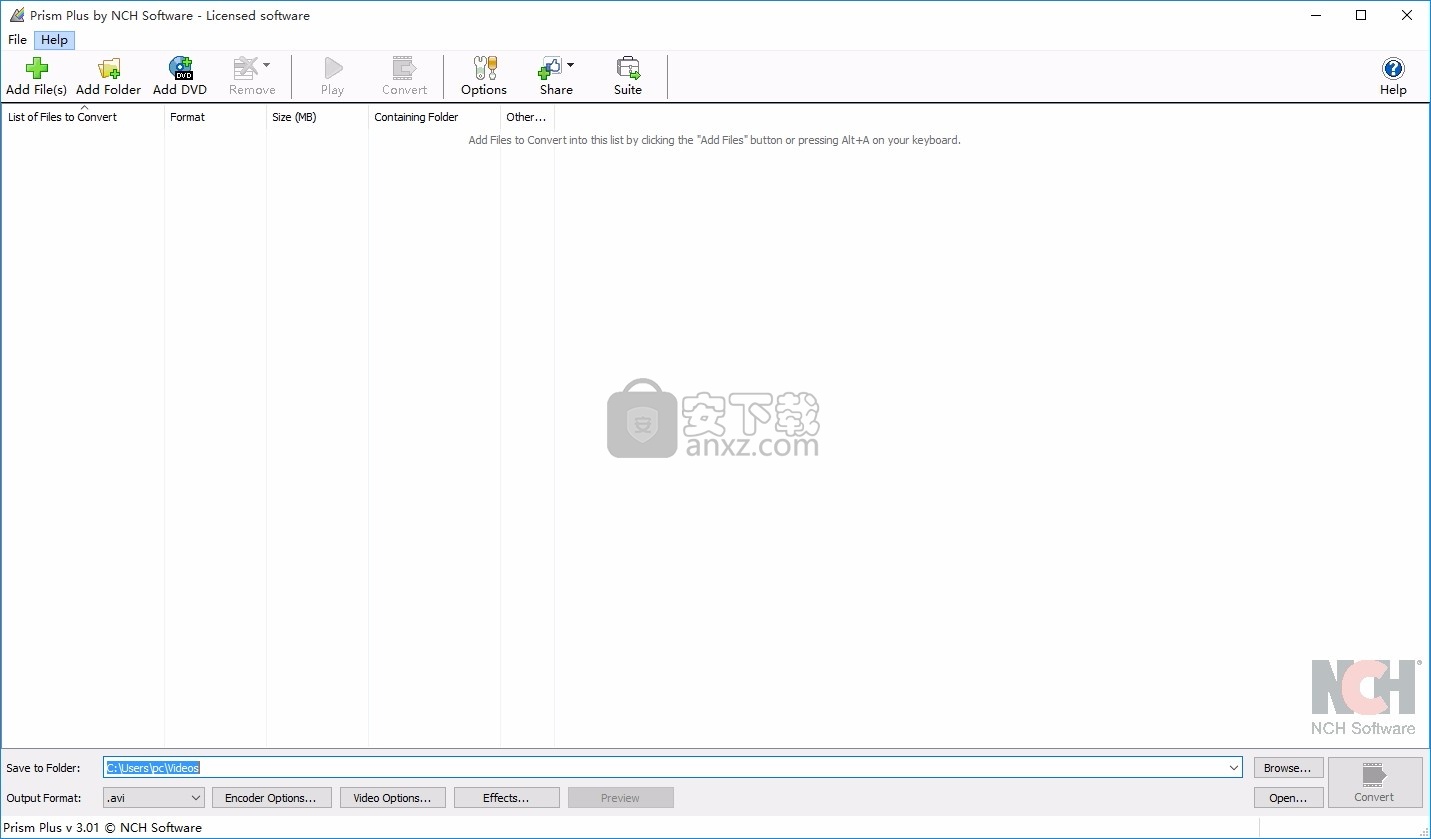This screenshot has width=1431, height=839.
Task: Open the Remove dropdown arrow
Action: pyautogui.click(x=266, y=66)
